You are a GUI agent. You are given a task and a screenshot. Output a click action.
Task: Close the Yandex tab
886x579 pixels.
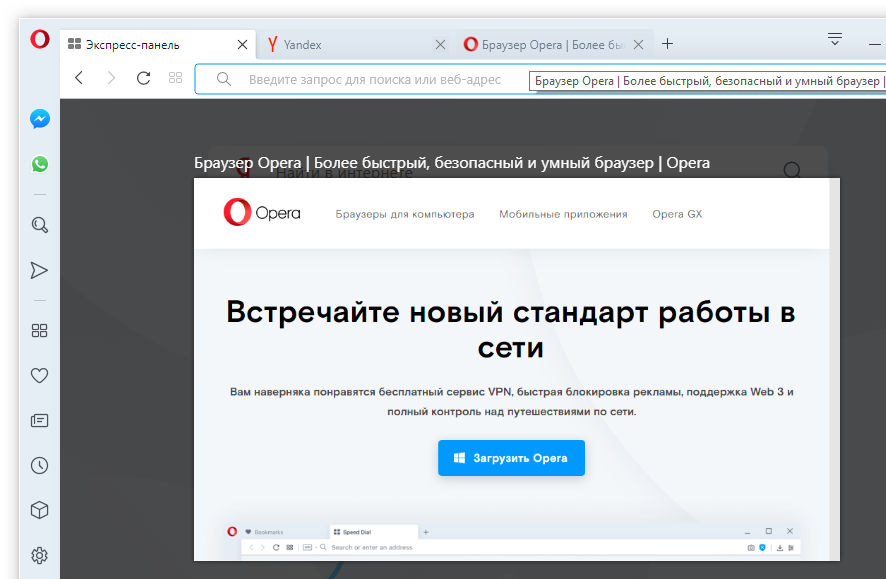[x=440, y=45]
